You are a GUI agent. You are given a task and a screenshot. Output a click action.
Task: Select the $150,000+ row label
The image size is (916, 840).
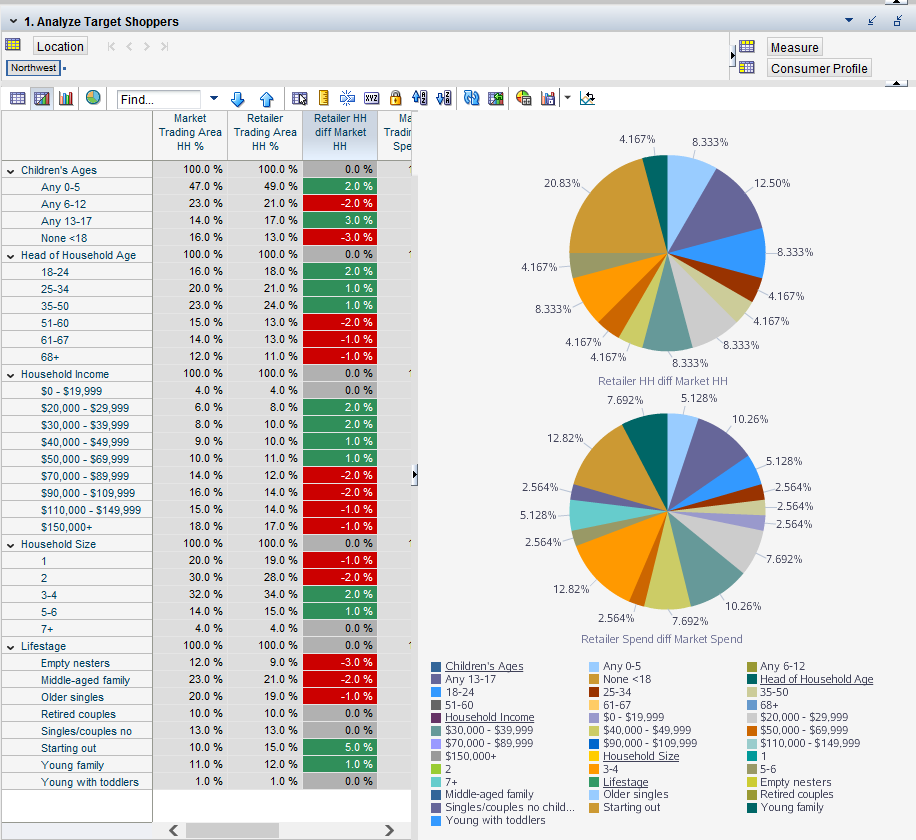click(x=67, y=527)
